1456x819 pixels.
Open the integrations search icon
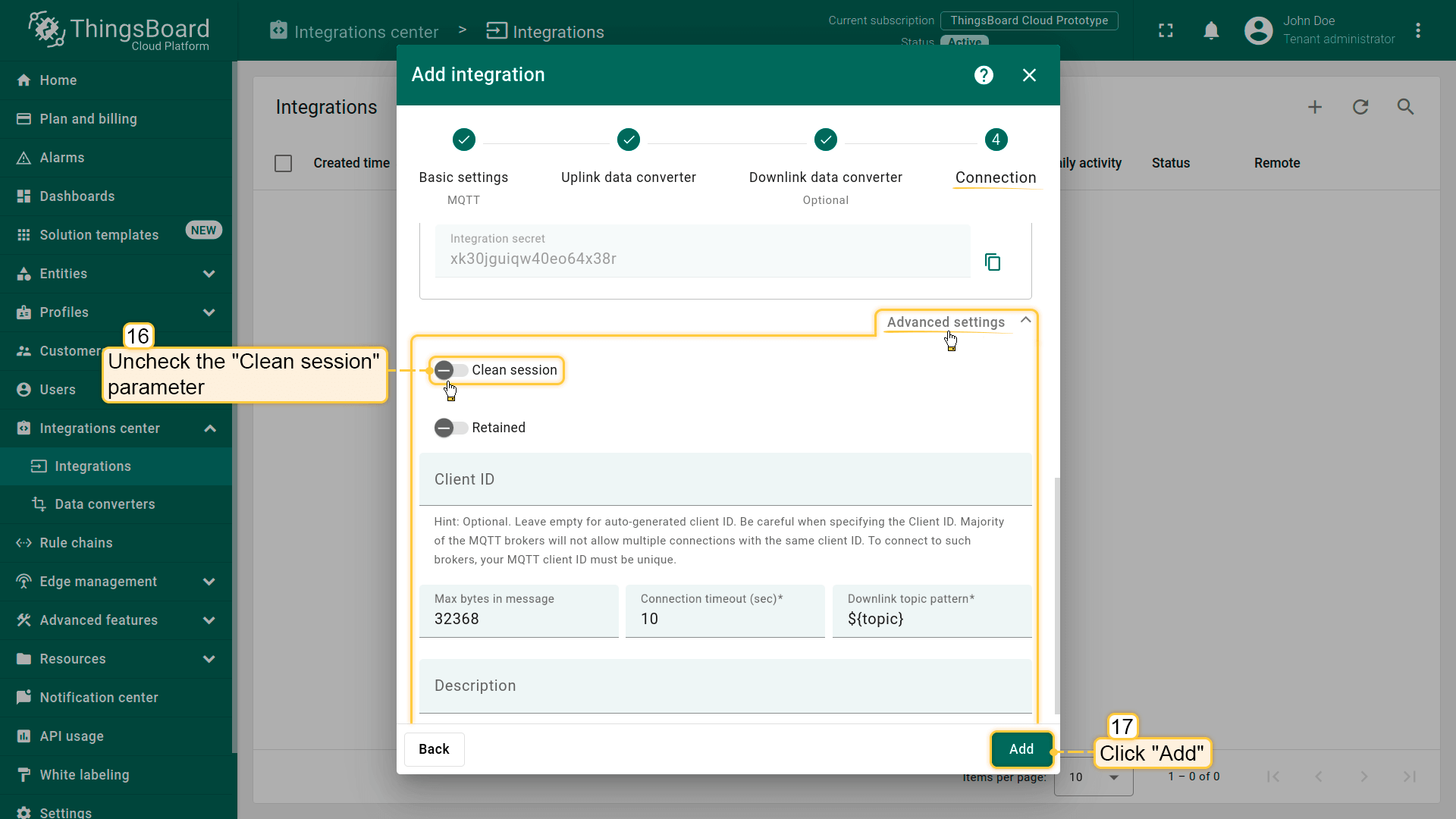tap(1406, 107)
